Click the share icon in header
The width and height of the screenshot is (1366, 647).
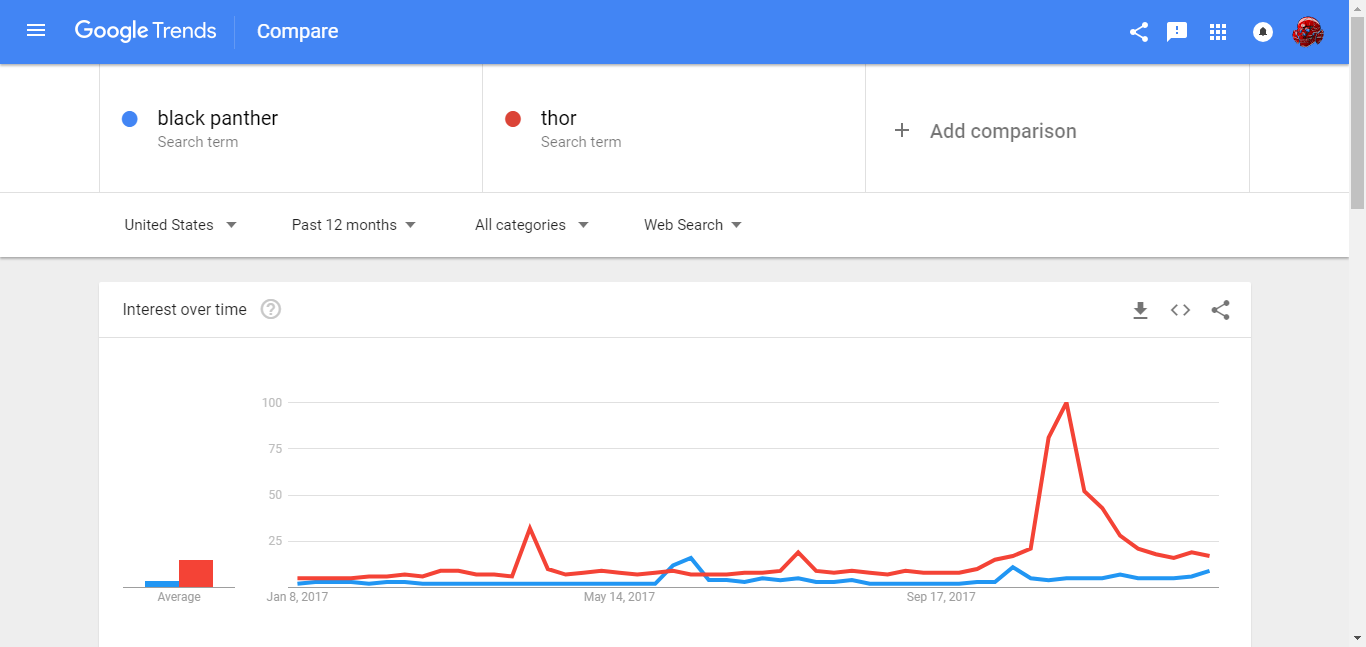pyautogui.click(x=1138, y=32)
